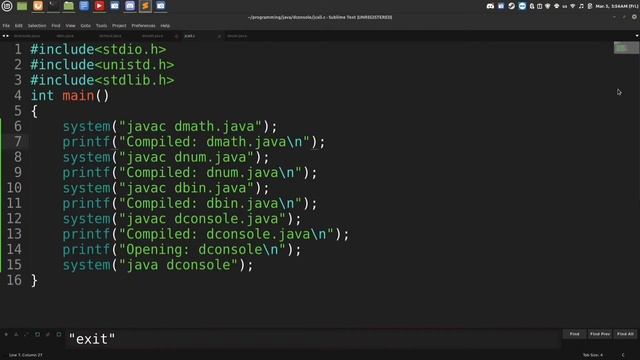640x360 pixels.
Task: Toggle in-selection option in find bar
Action: [x=48, y=334]
